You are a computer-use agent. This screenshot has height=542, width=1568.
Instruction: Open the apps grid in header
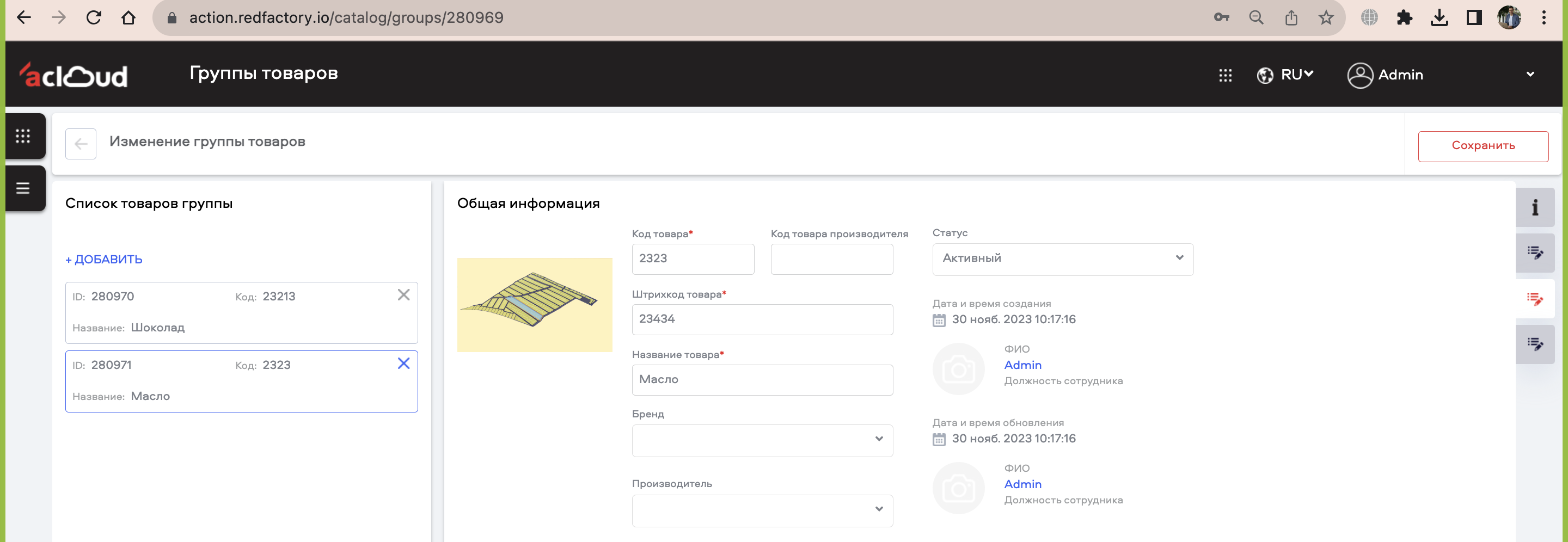(x=1226, y=75)
